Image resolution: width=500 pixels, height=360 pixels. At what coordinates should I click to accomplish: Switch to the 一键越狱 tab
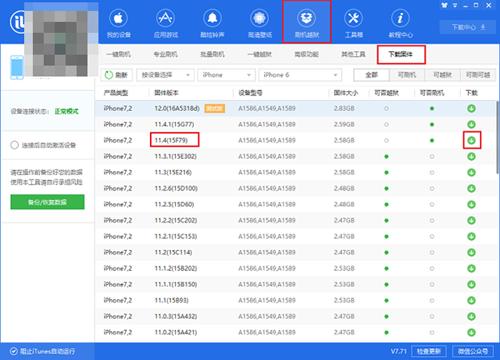[x=260, y=54]
